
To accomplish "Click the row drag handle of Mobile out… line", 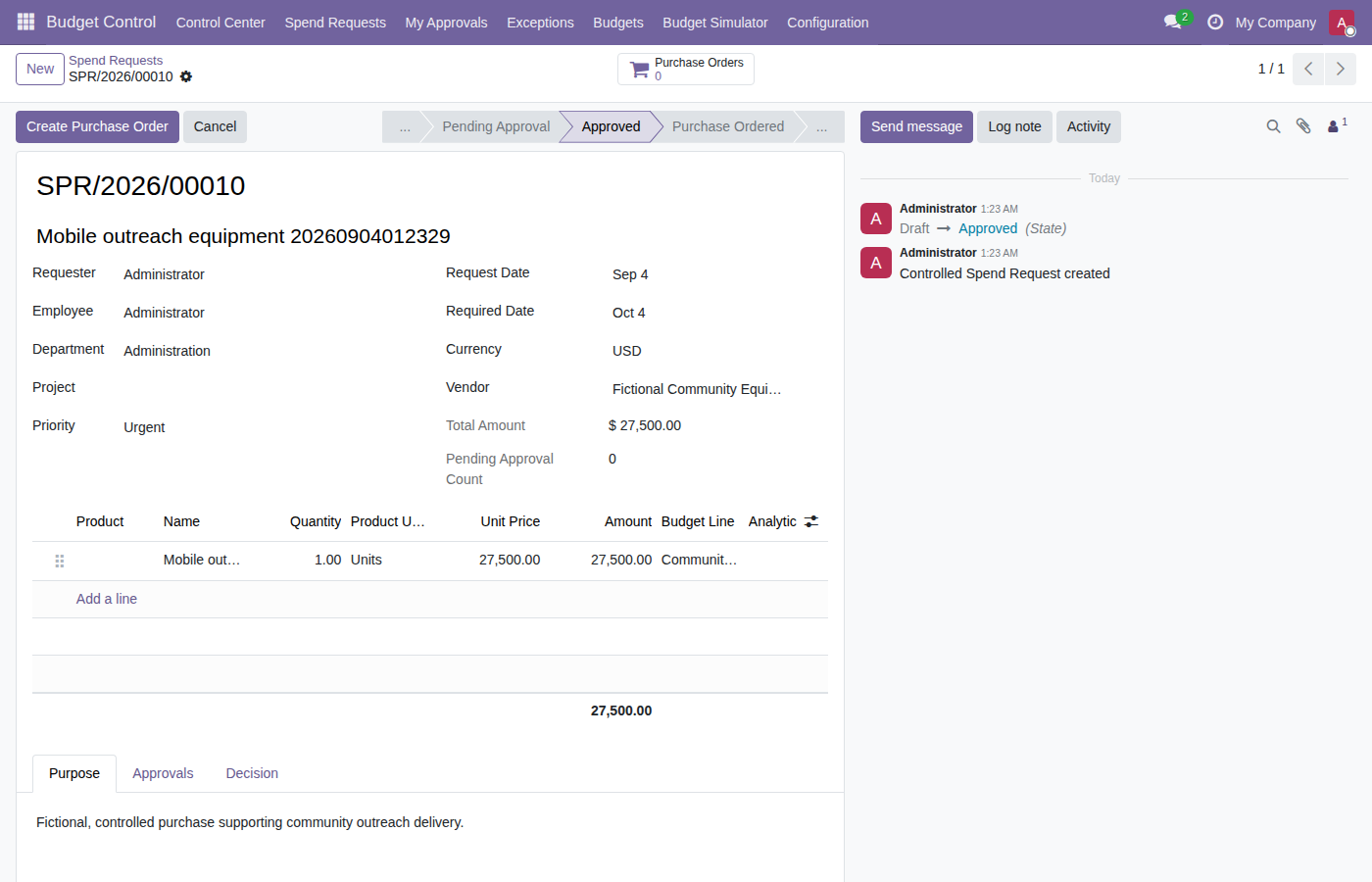I will tap(60, 561).
